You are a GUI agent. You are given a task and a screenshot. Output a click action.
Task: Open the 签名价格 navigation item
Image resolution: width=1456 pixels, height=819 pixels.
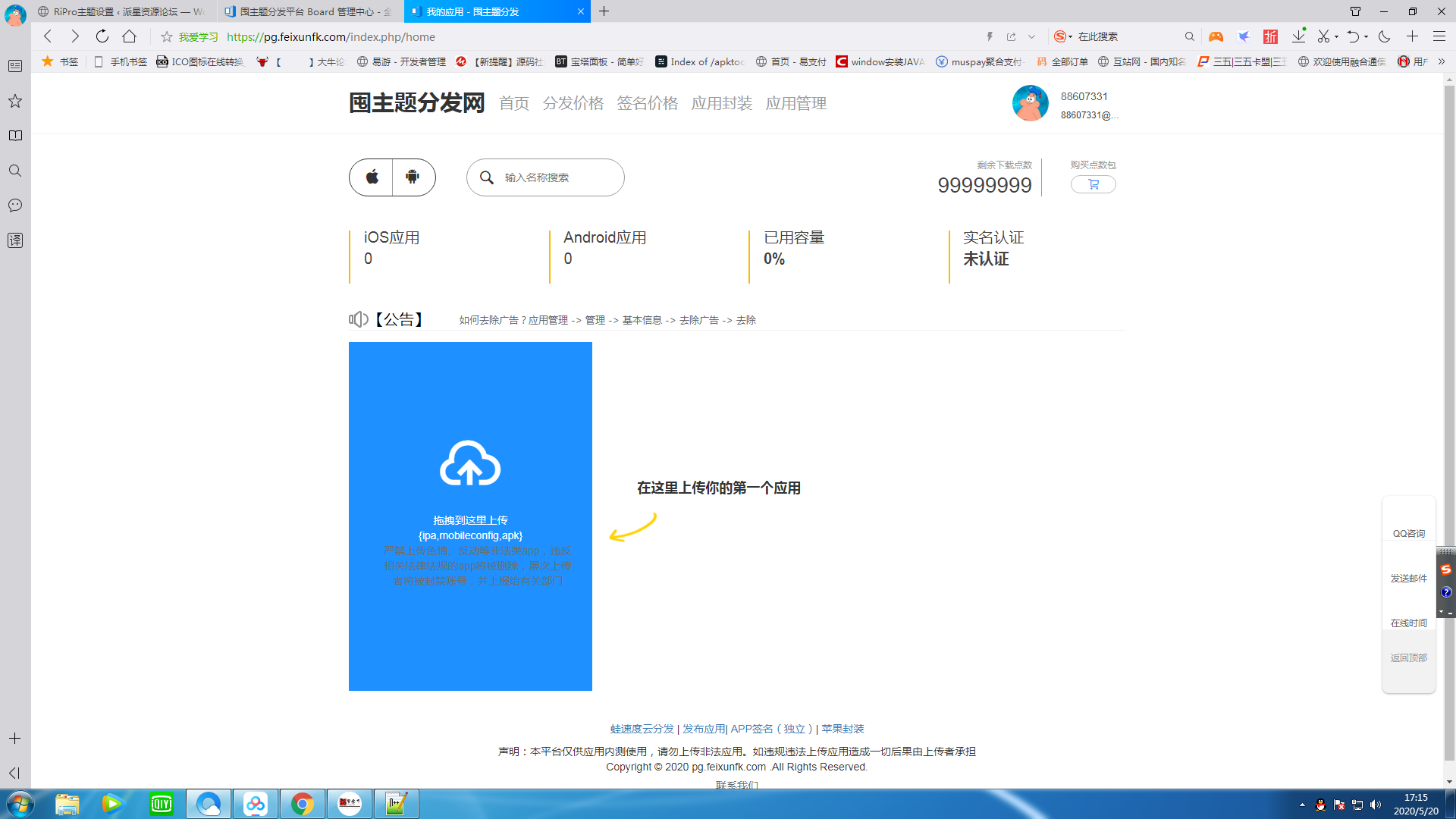pyautogui.click(x=647, y=103)
